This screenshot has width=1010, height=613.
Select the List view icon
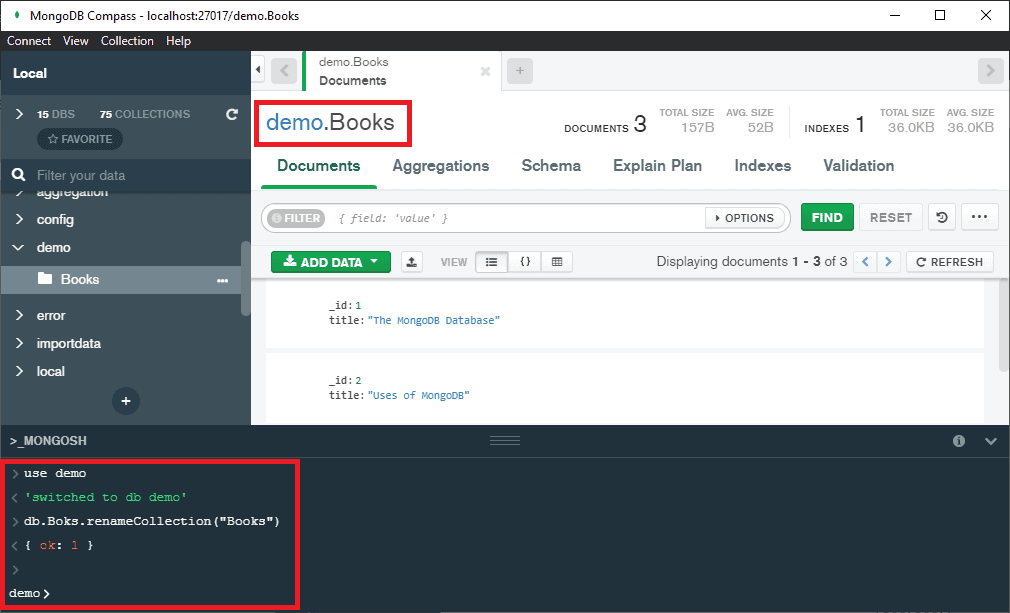[x=491, y=261]
